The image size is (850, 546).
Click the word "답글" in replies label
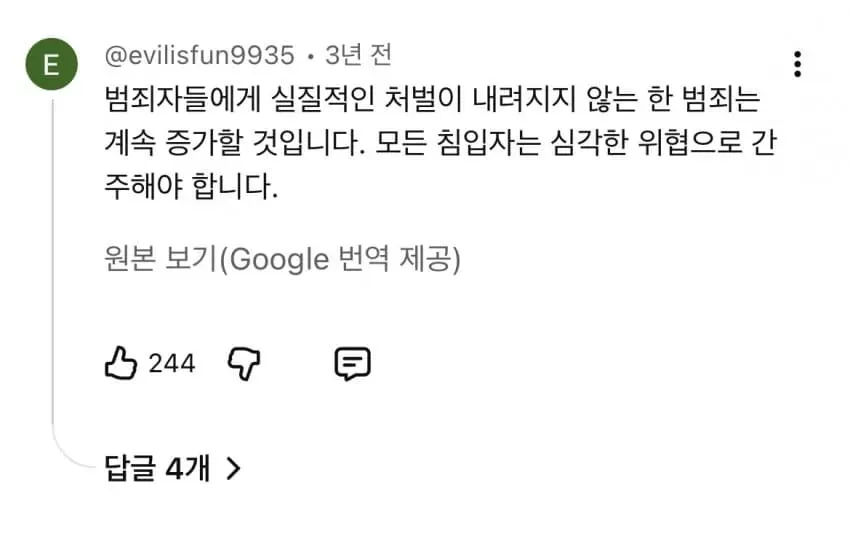[130, 468]
